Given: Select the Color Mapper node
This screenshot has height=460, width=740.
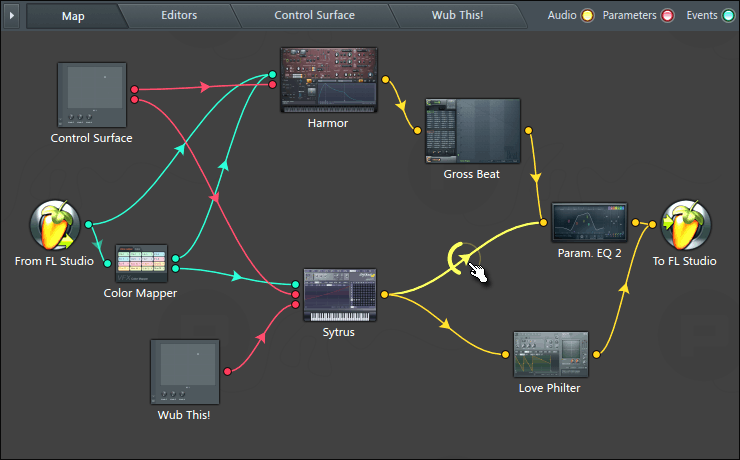Looking at the screenshot, I should coord(142,263).
